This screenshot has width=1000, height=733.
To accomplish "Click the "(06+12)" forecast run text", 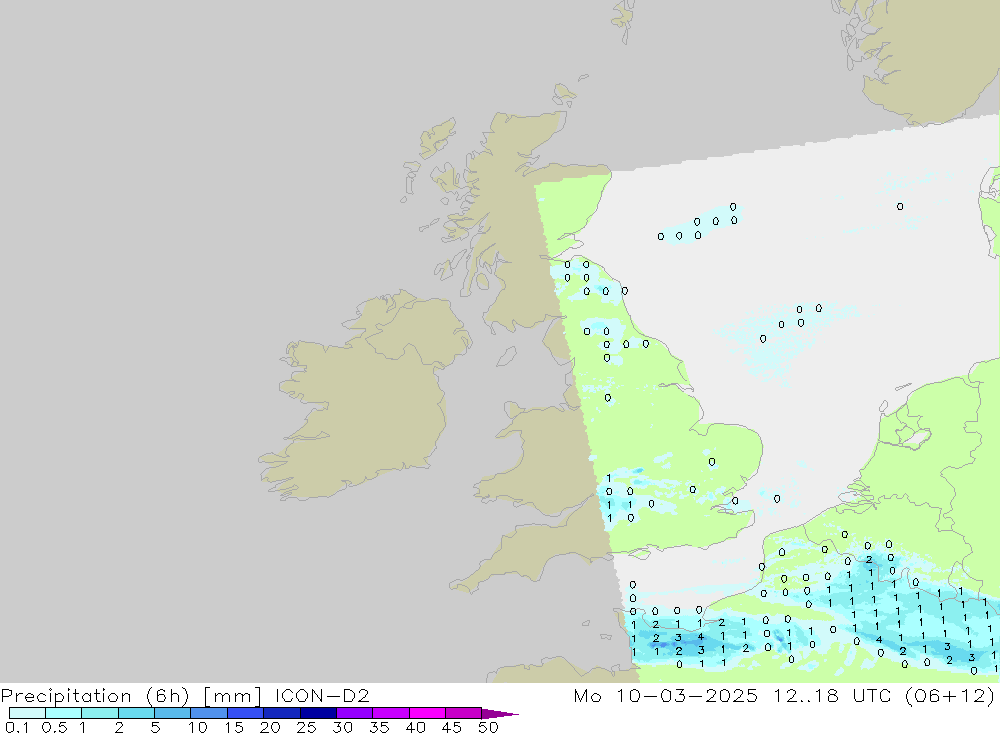I will [950, 696].
